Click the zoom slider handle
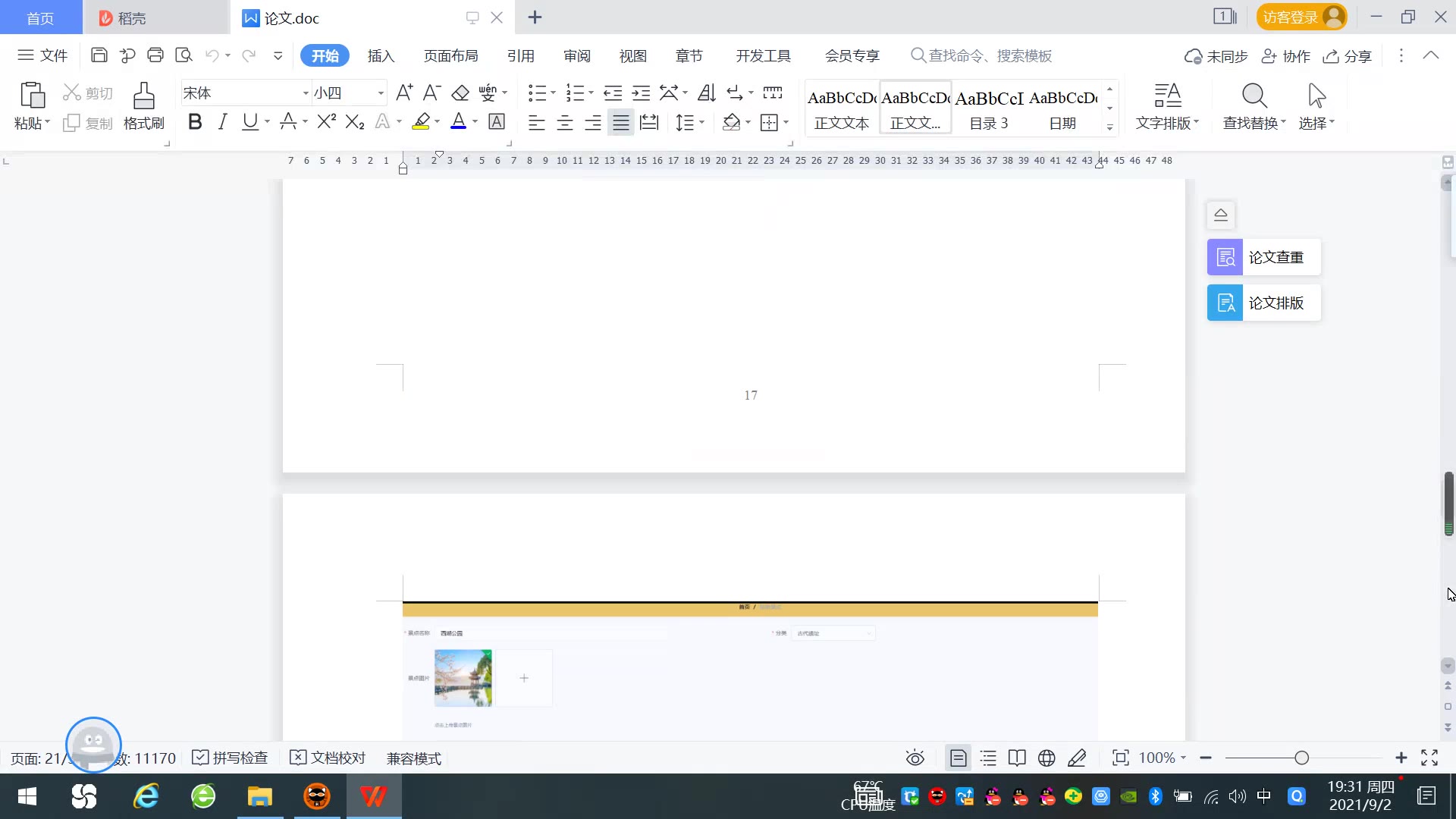Image resolution: width=1456 pixels, height=819 pixels. [x=1302, y=758]
